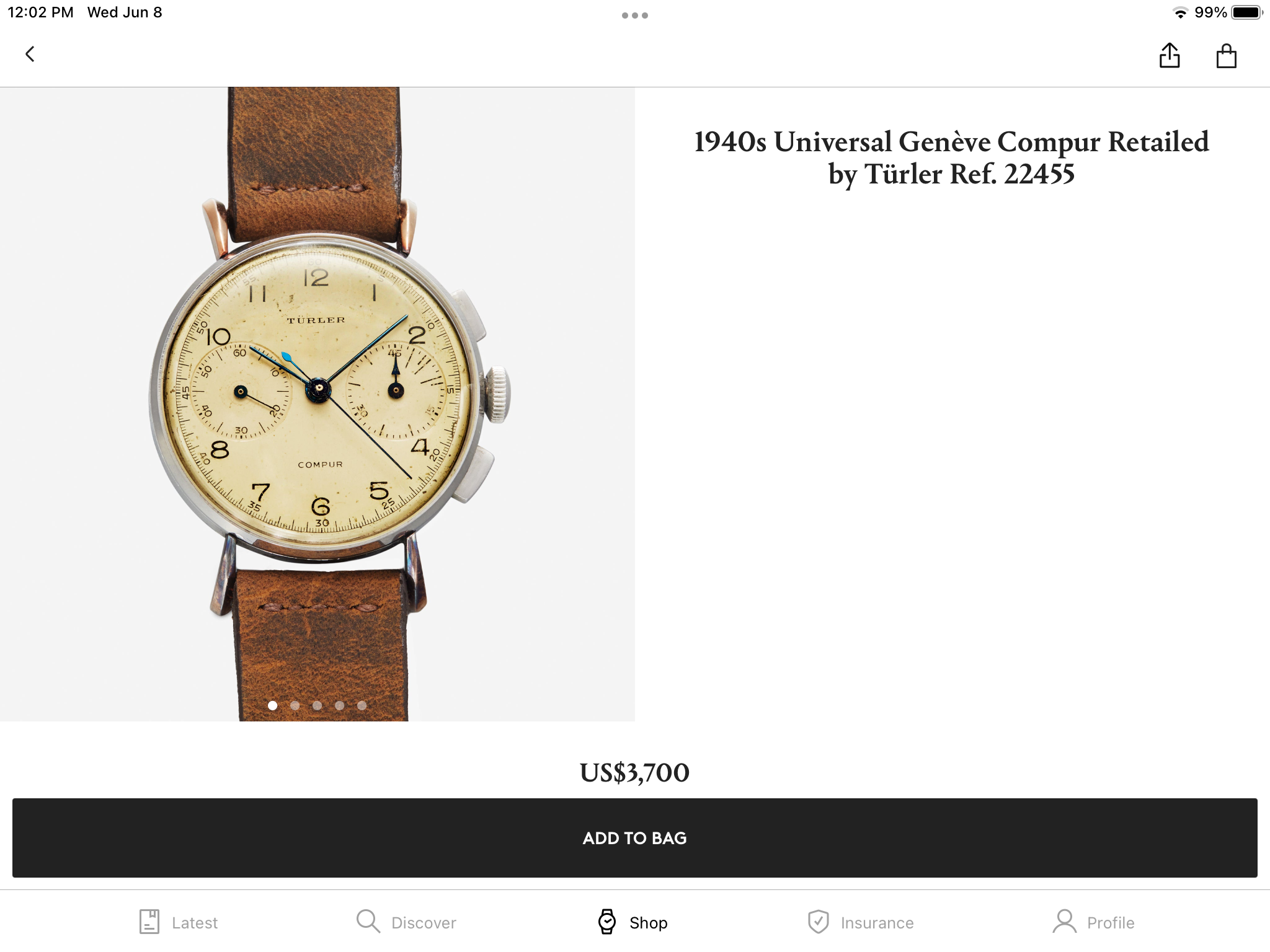
Task: Add the Universal Genève watch to bag
Action: click(635, 838)
